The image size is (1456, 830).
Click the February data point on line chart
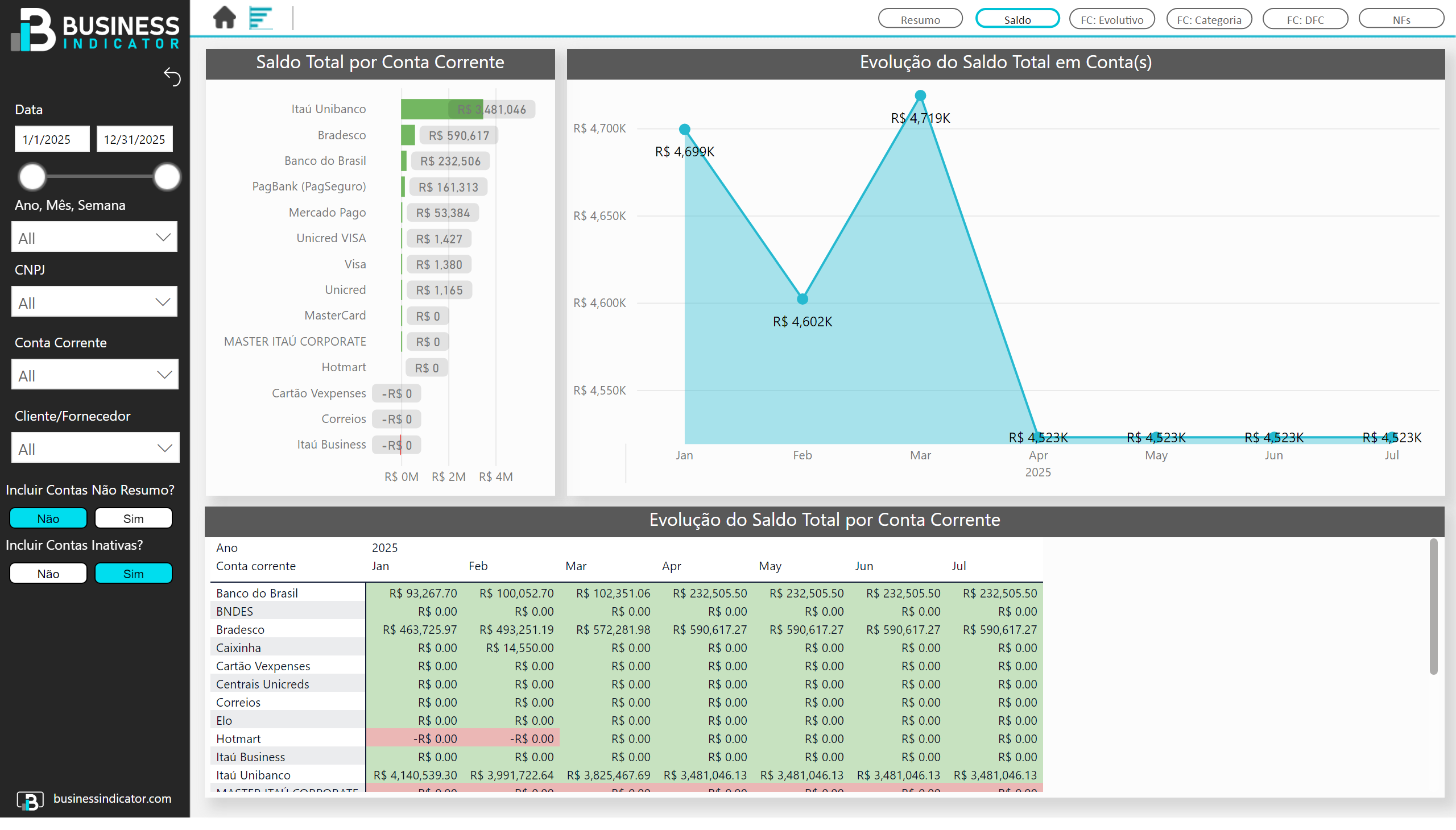pyautogui.click(x=802, y=298)
